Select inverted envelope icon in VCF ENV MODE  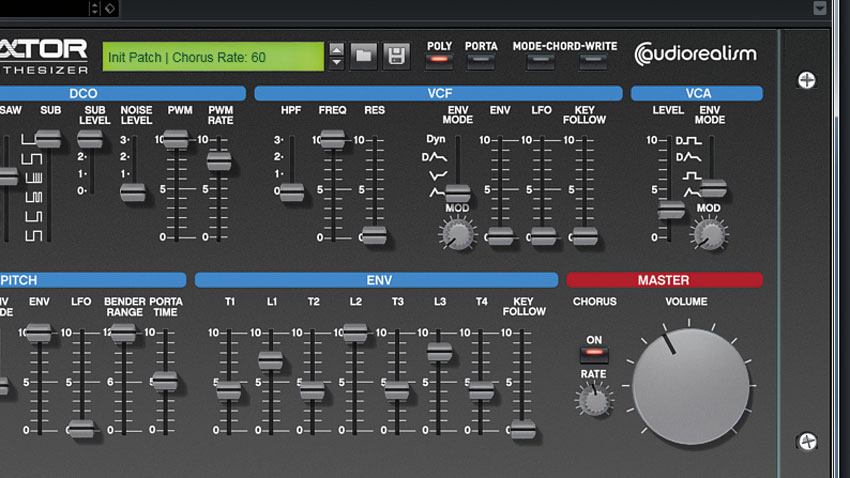(x=438, y=175)
